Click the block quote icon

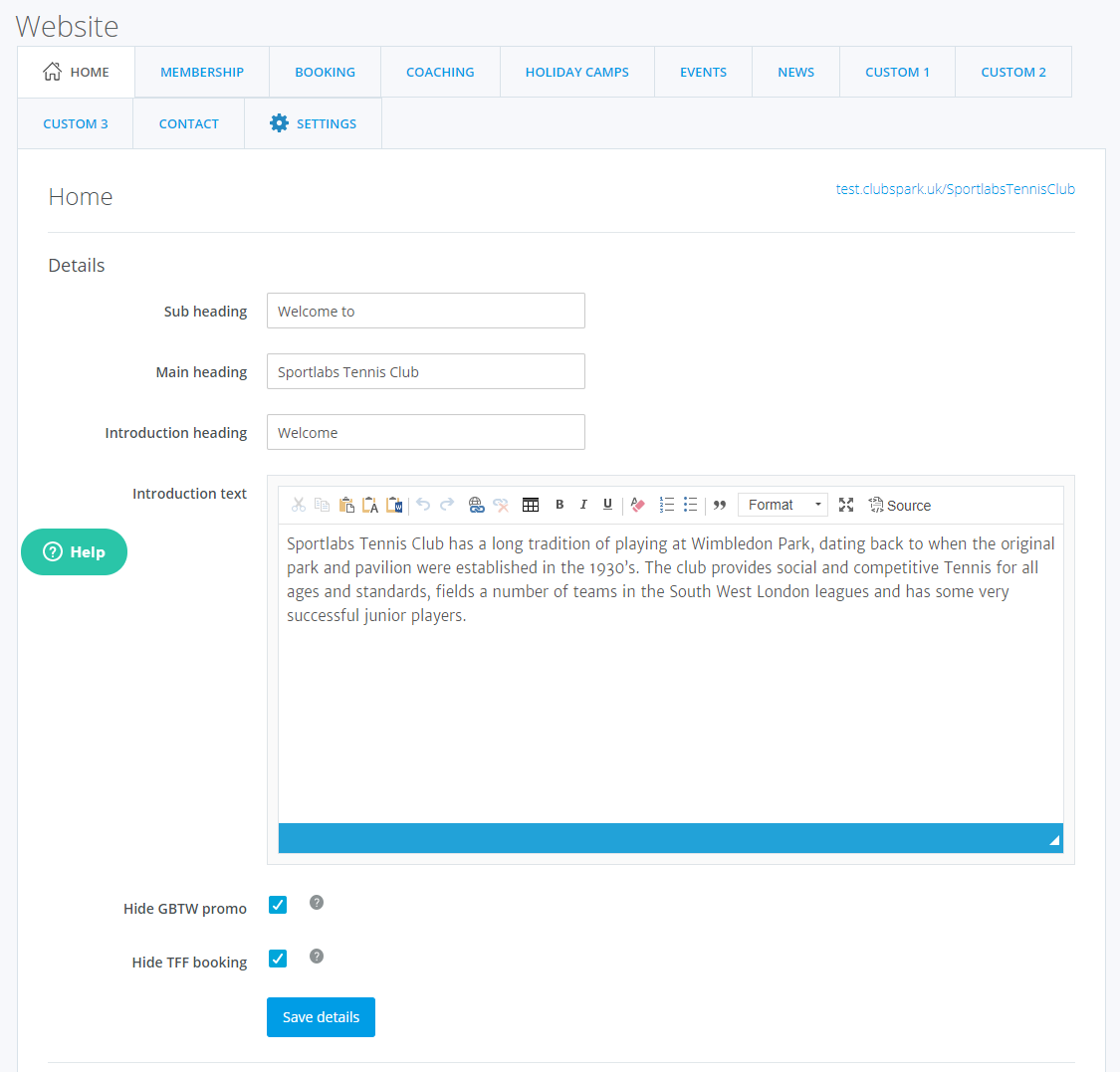720,505
